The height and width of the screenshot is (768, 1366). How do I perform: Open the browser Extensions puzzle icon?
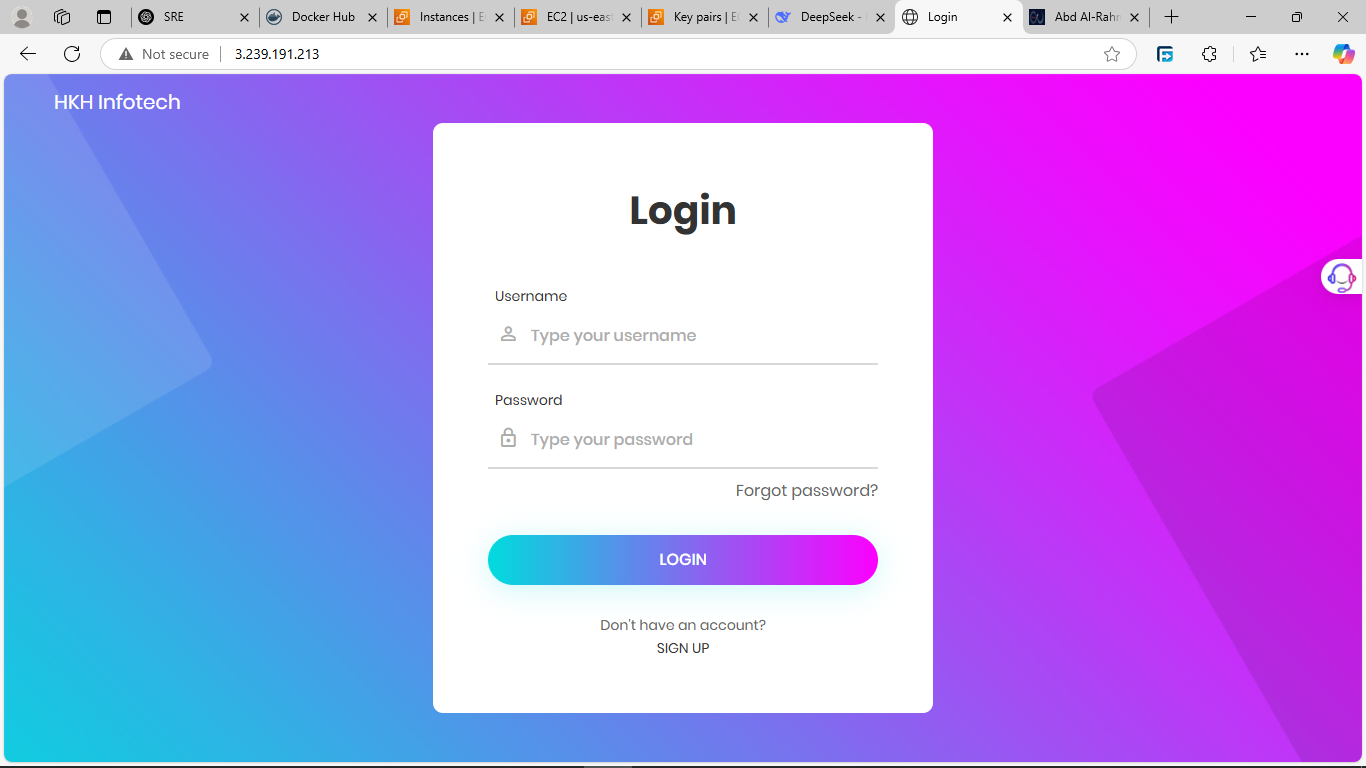pyautogui.click(x=1209, y=54)
